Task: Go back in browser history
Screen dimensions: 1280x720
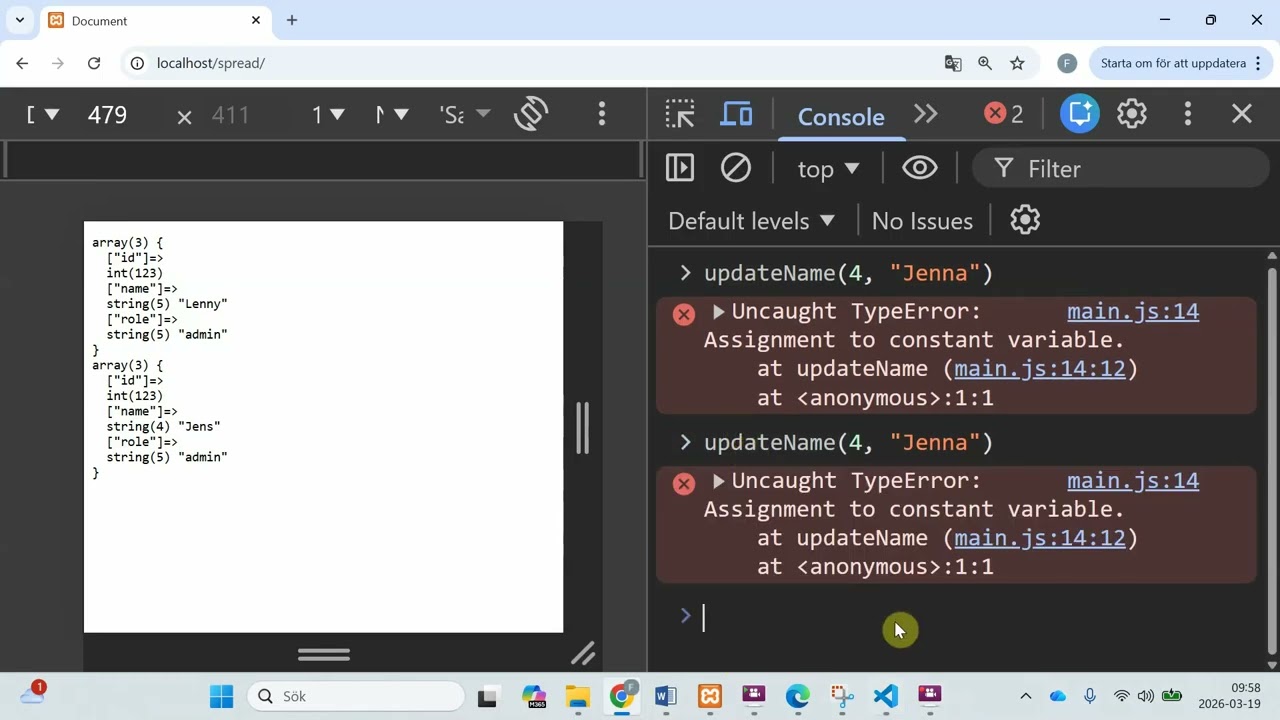Action: coord(22,63)
